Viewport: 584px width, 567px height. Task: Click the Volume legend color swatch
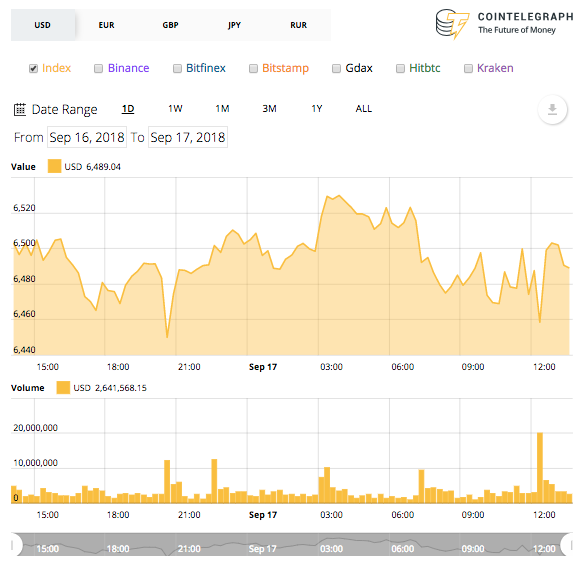[63, 387]
